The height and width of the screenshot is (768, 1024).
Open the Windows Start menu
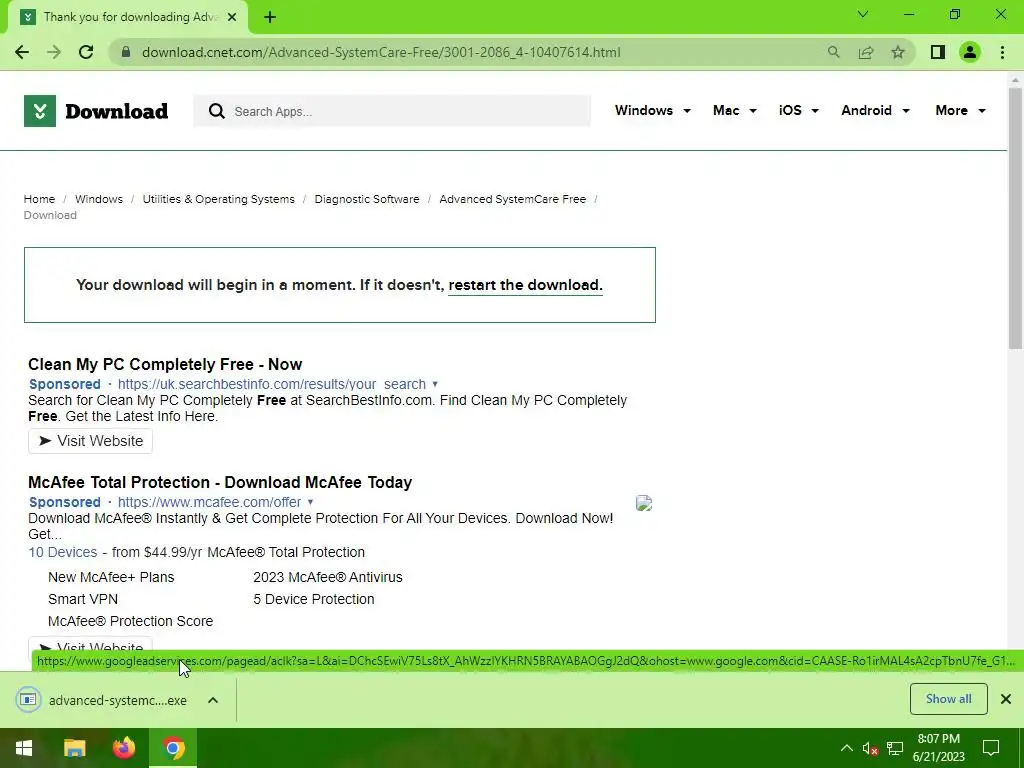[24, 748]
